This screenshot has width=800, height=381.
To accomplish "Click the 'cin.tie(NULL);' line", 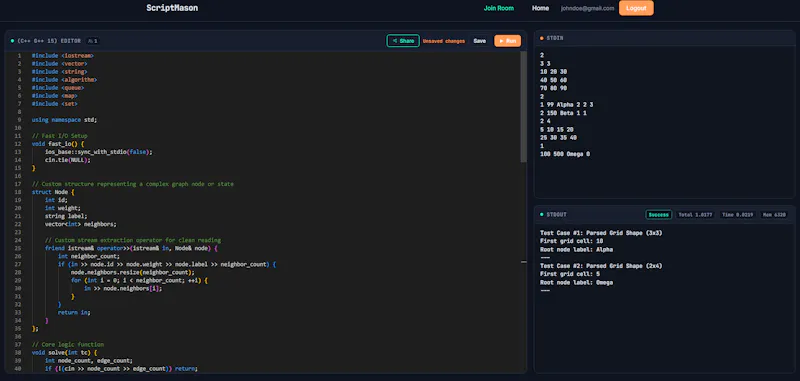I will click(67, 160).
